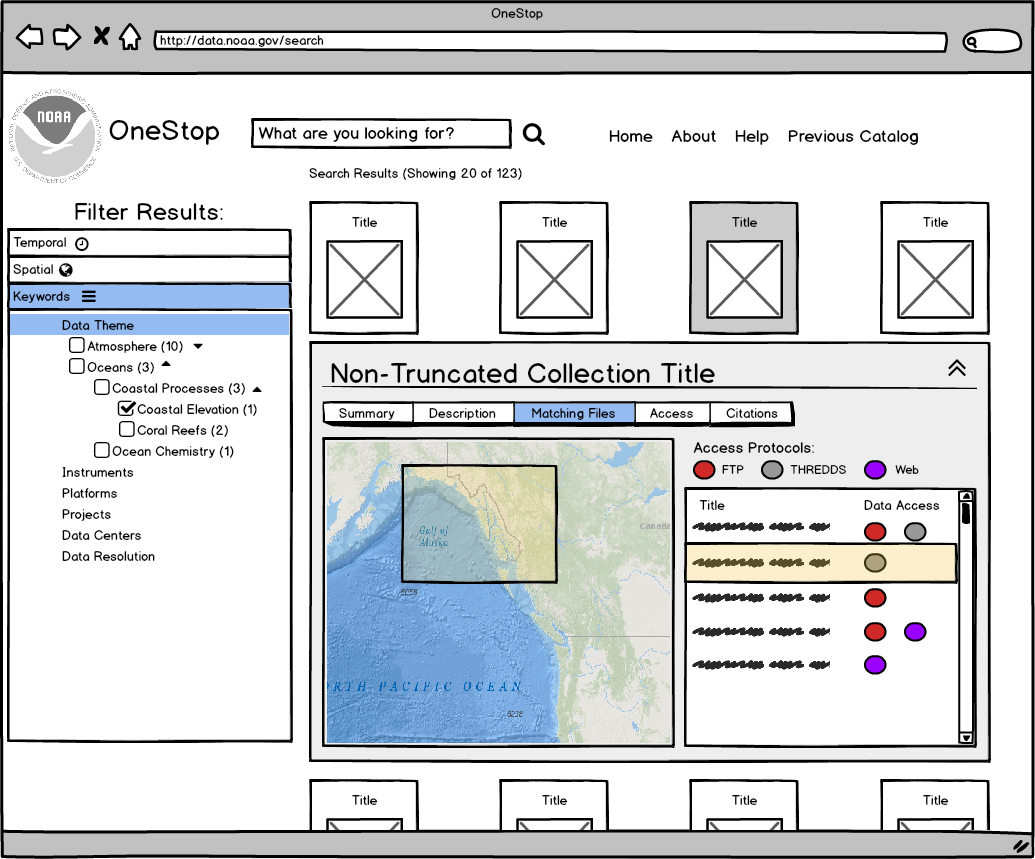Viewport: 1035px width, 859px height.
Task: Enable the Atmosphere filter checkbox
Action: pyautogui.click(x=76, y=344)
